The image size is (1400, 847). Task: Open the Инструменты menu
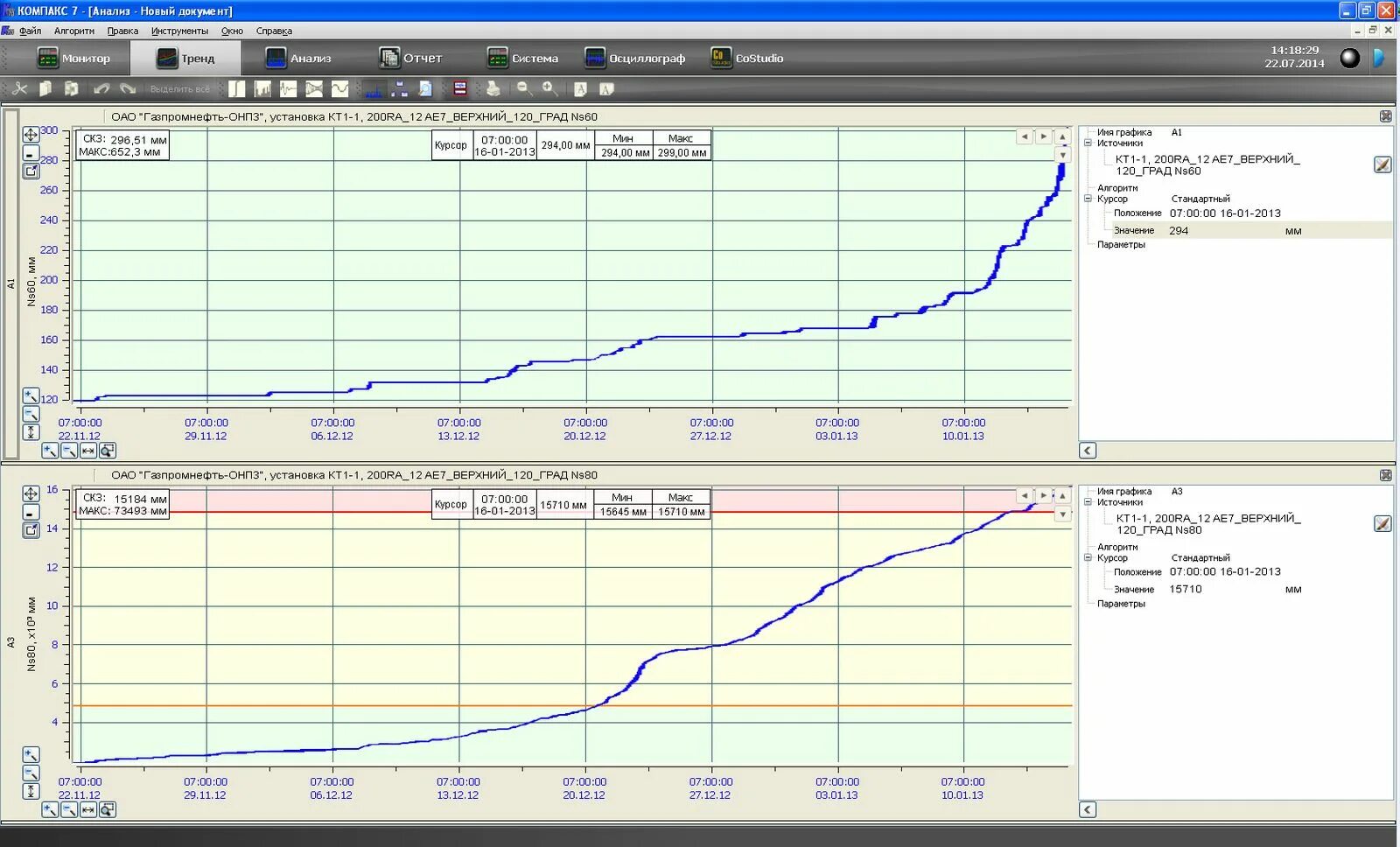[x=179, y=31]
